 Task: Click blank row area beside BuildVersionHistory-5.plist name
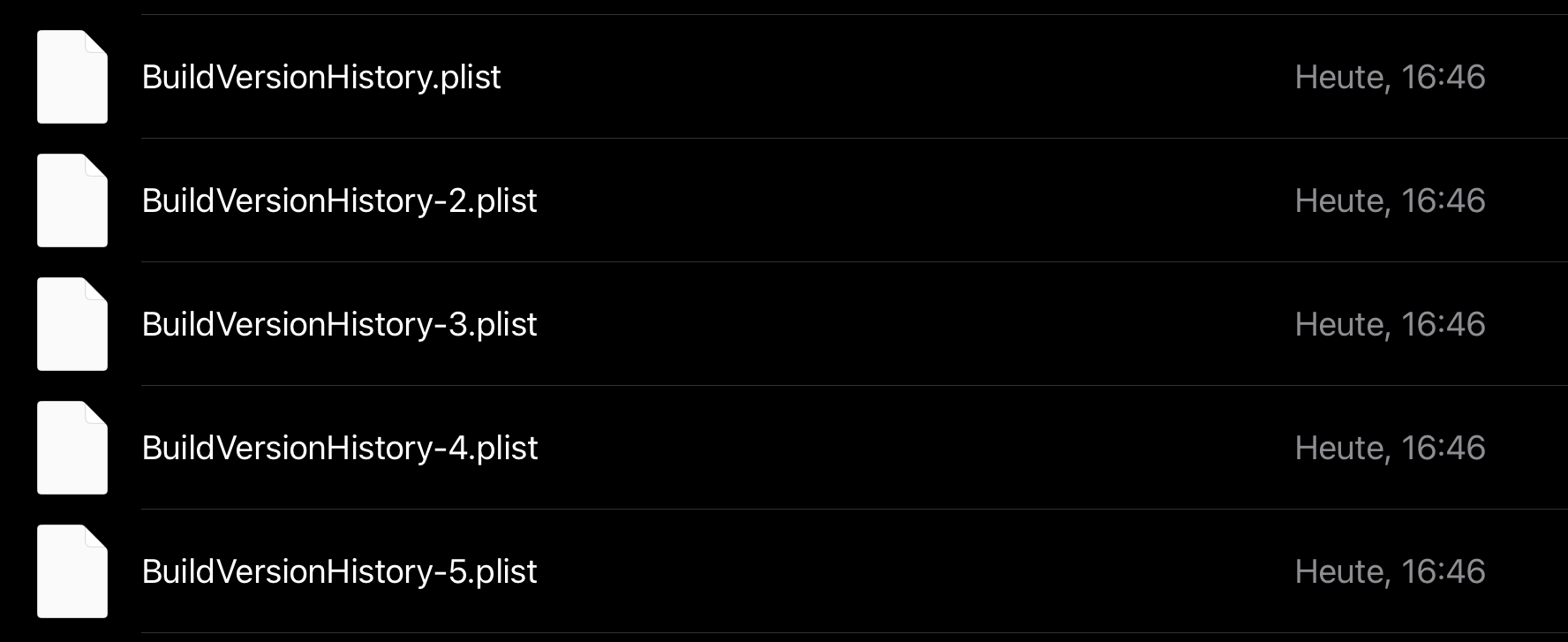click(883, 571)
